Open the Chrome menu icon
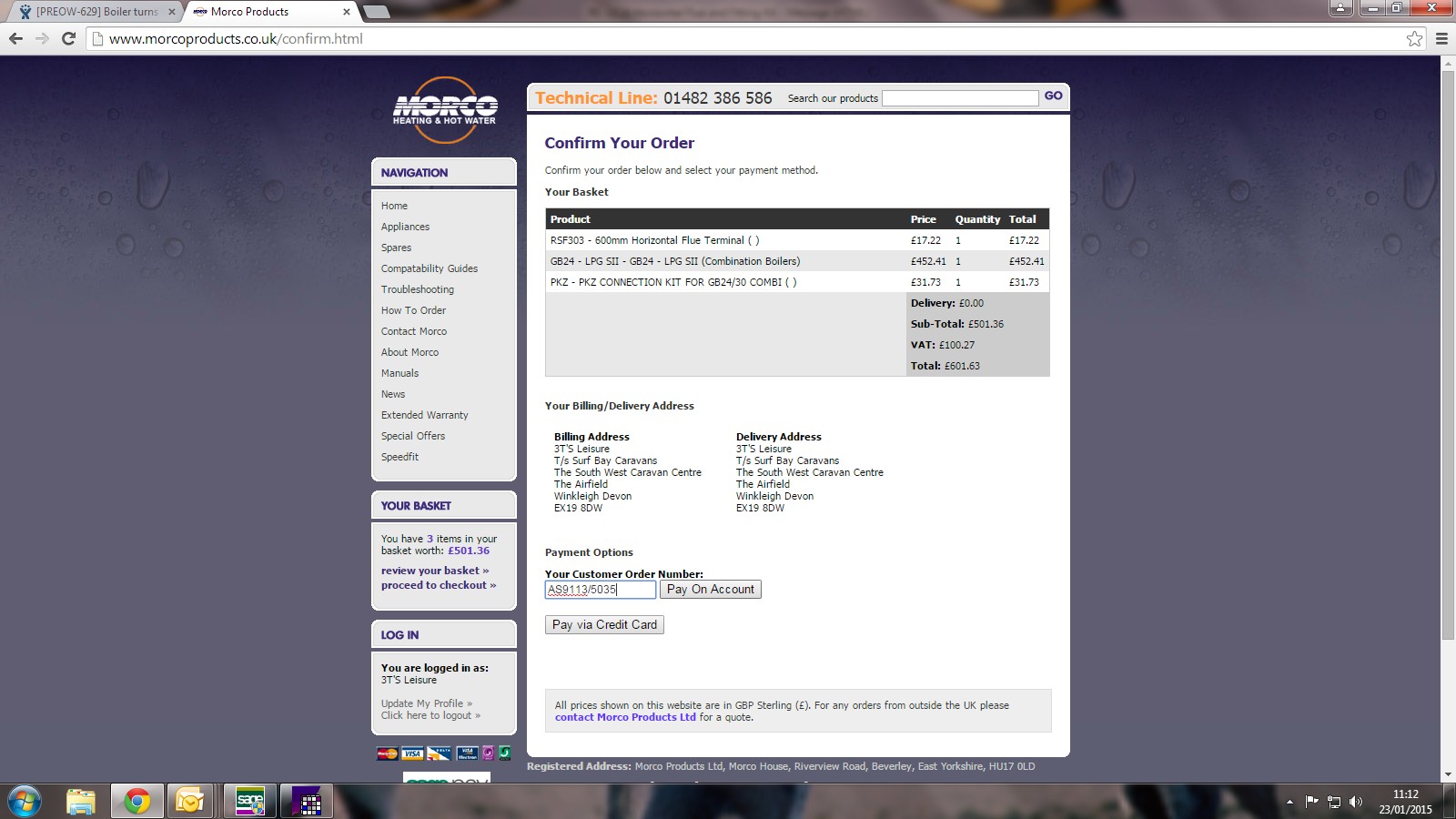This screenshot has width=1456, height=819. [x=1441, y=38]
